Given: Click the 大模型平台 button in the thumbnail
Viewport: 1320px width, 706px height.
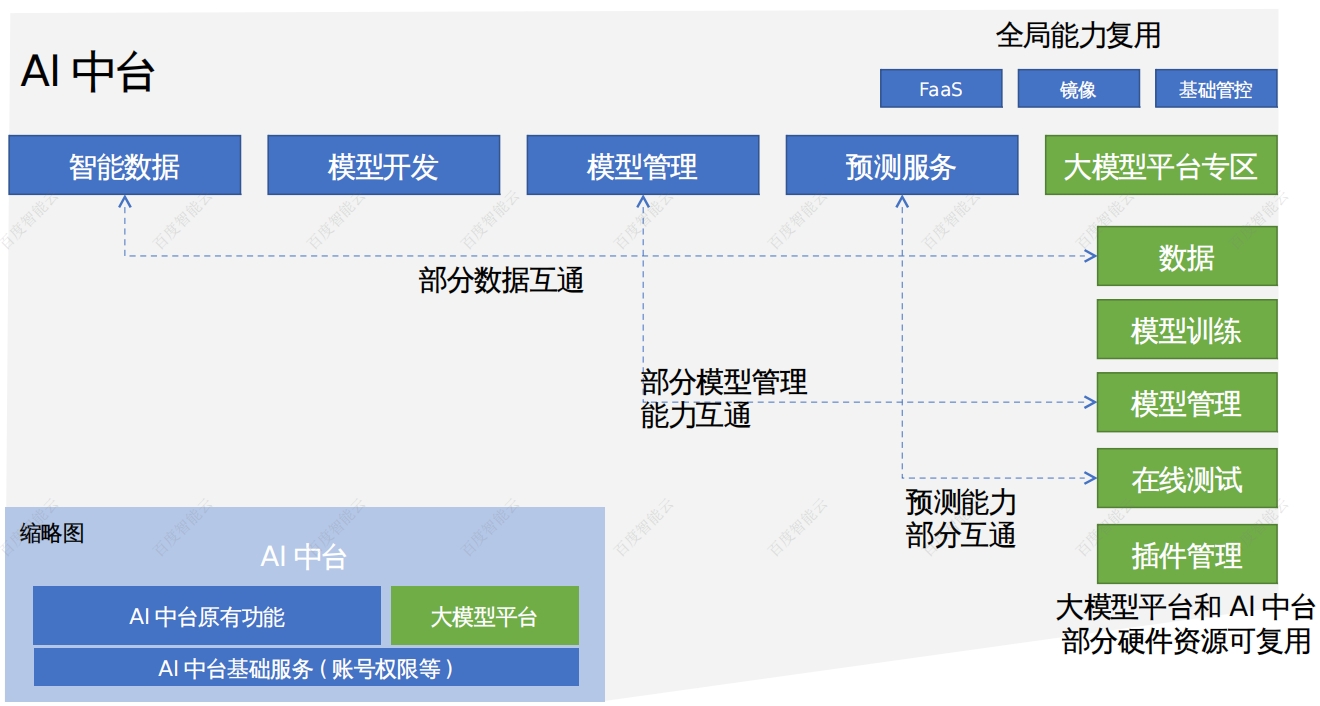Looking at the screenshot, I should coord(484,616).
